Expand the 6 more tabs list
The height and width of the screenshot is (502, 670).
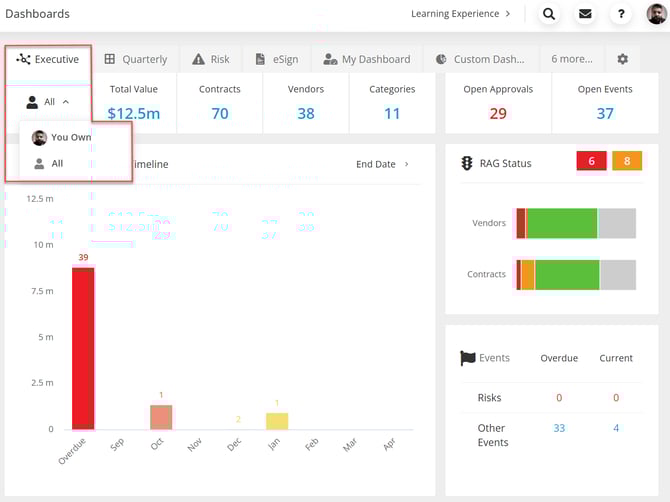tap(571, 59)
